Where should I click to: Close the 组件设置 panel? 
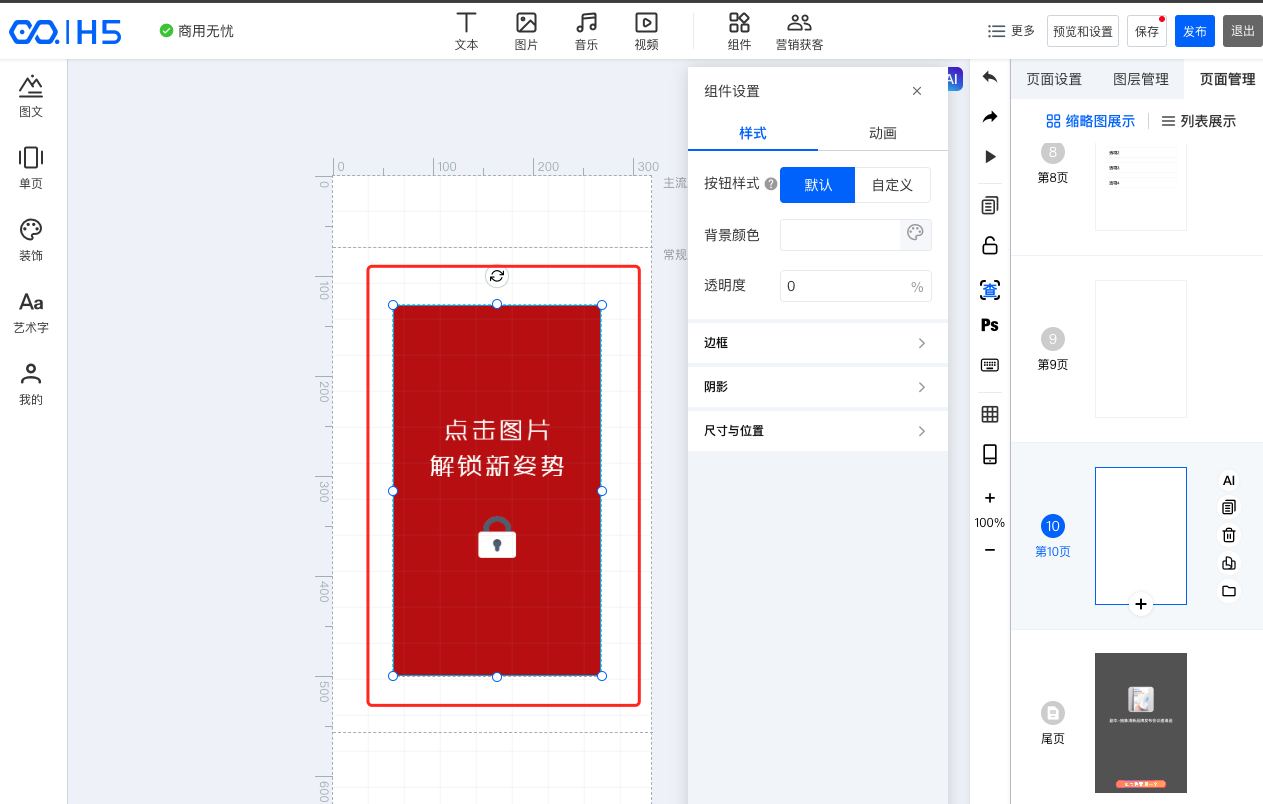(917, 91)
